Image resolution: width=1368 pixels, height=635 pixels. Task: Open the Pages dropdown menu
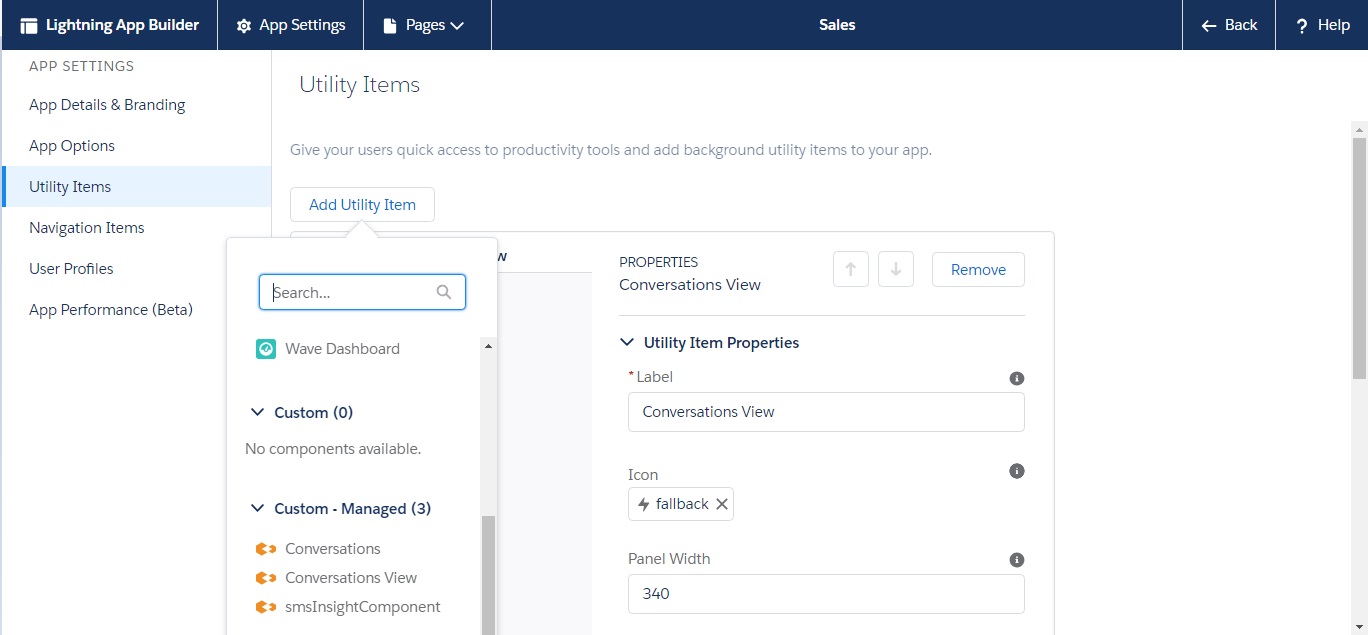(x=427, y=25)
